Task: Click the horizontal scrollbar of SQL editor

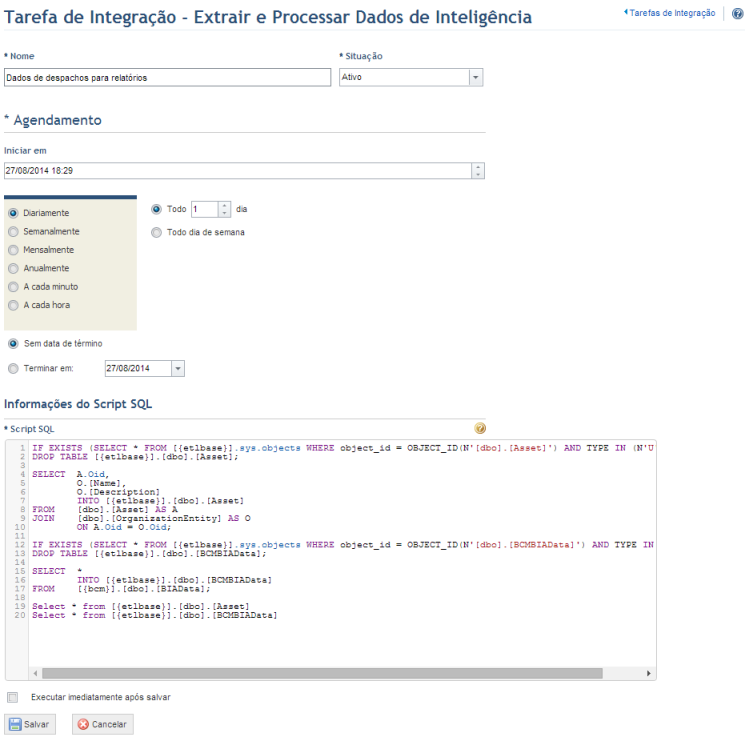Action: point(322,673)
